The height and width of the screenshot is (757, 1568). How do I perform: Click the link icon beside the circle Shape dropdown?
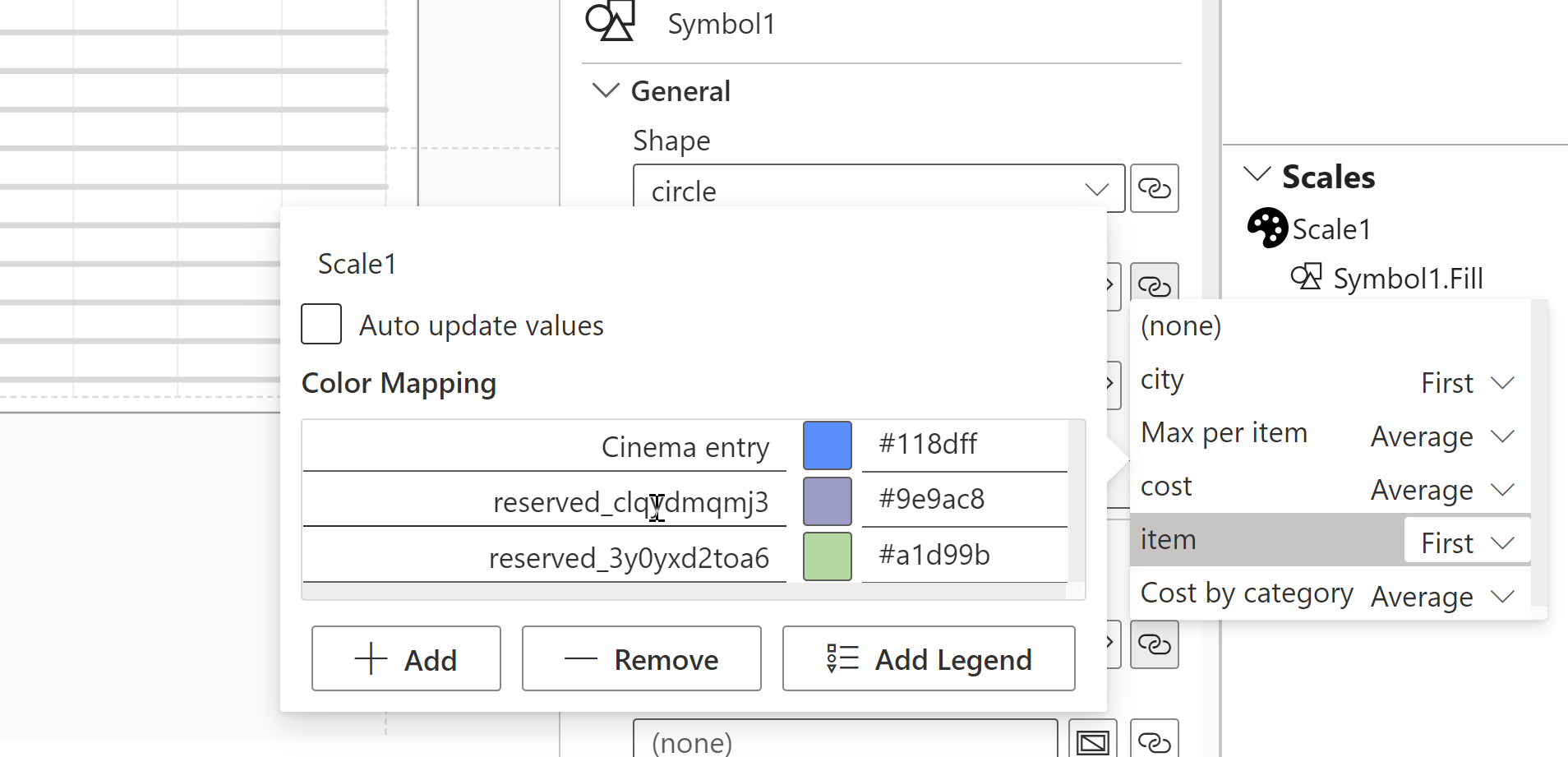click(1155, 188)
